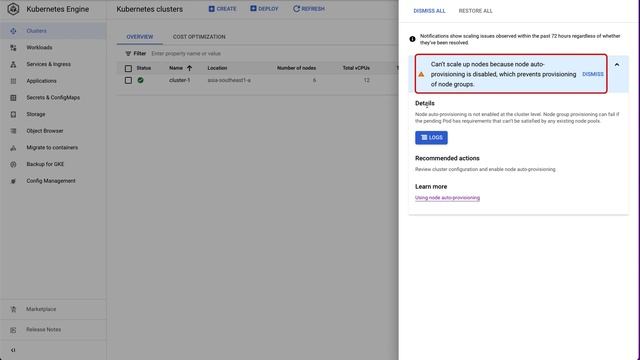Viewport: 640px width, 360px height.
Task: Open the Workloads sidebar icon
Action: coord(13,48)
